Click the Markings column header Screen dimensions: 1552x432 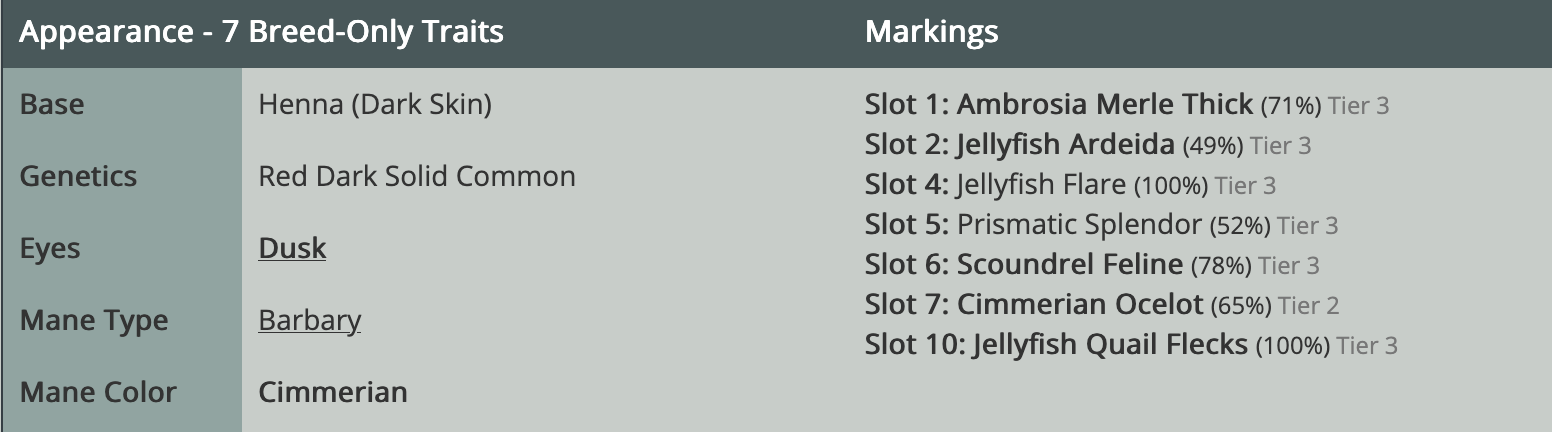point(931,32)
